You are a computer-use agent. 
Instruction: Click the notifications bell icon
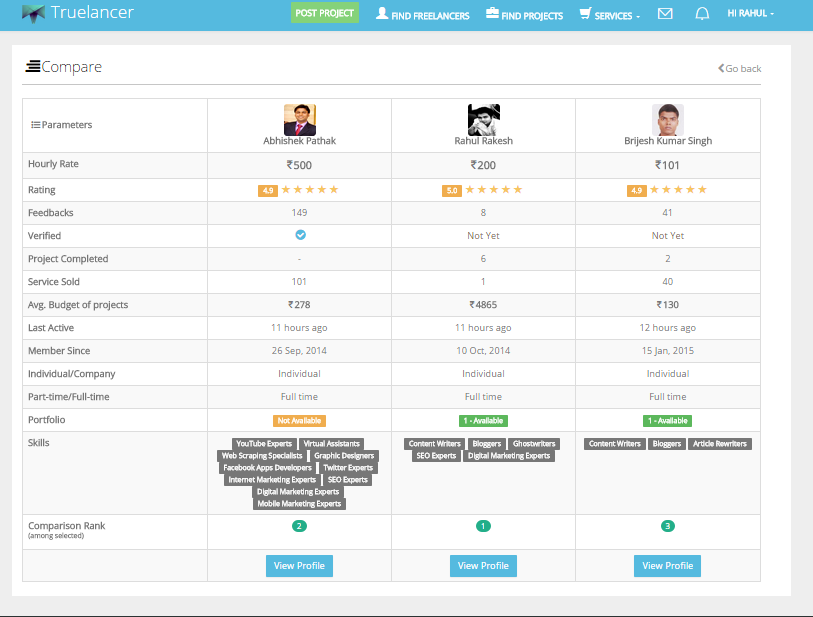pos(702,14)
